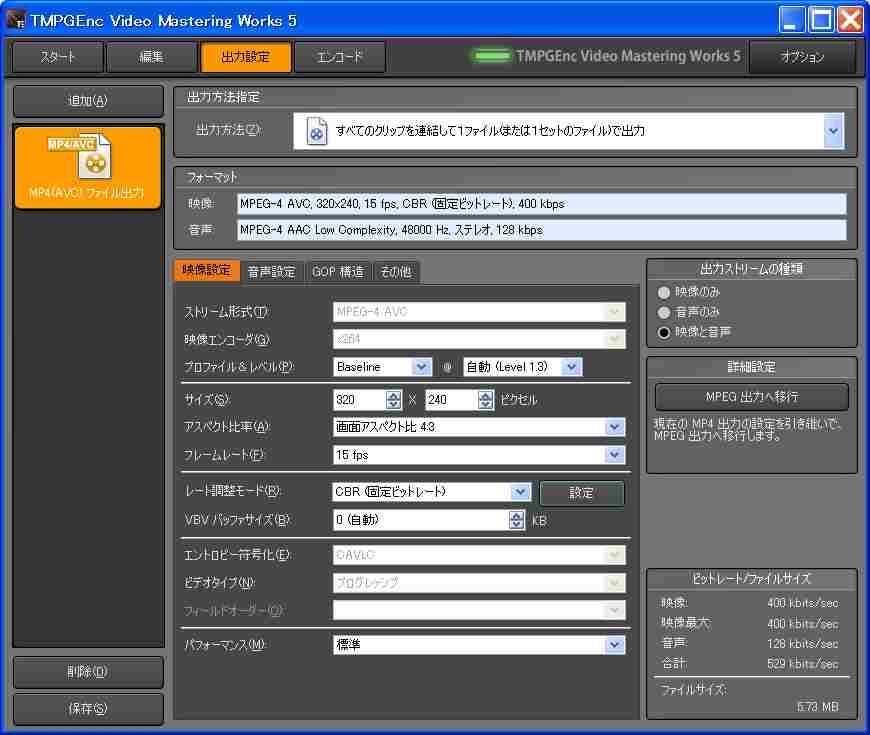Select 音声のみ output stream option

663,312
